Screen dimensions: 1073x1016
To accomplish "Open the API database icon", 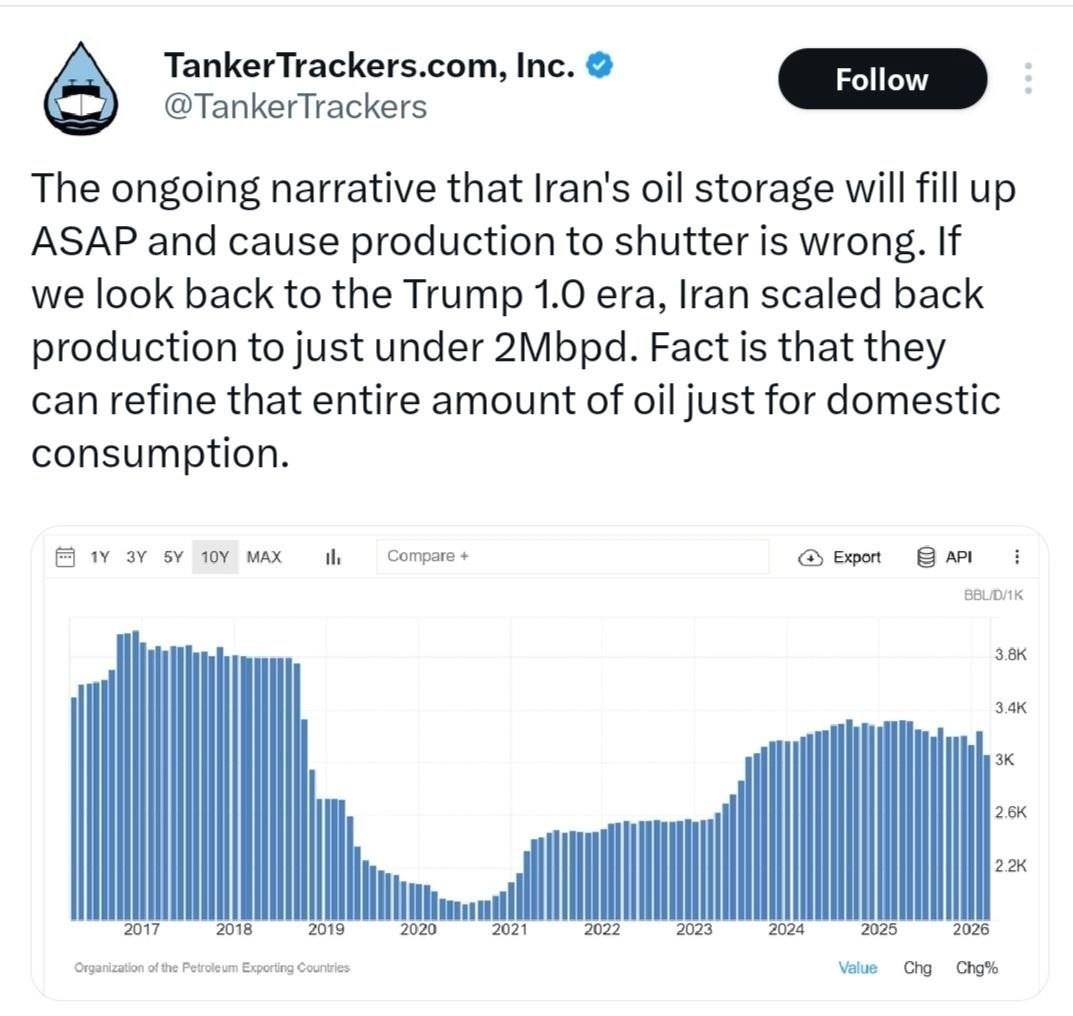I will click(925, 557).
